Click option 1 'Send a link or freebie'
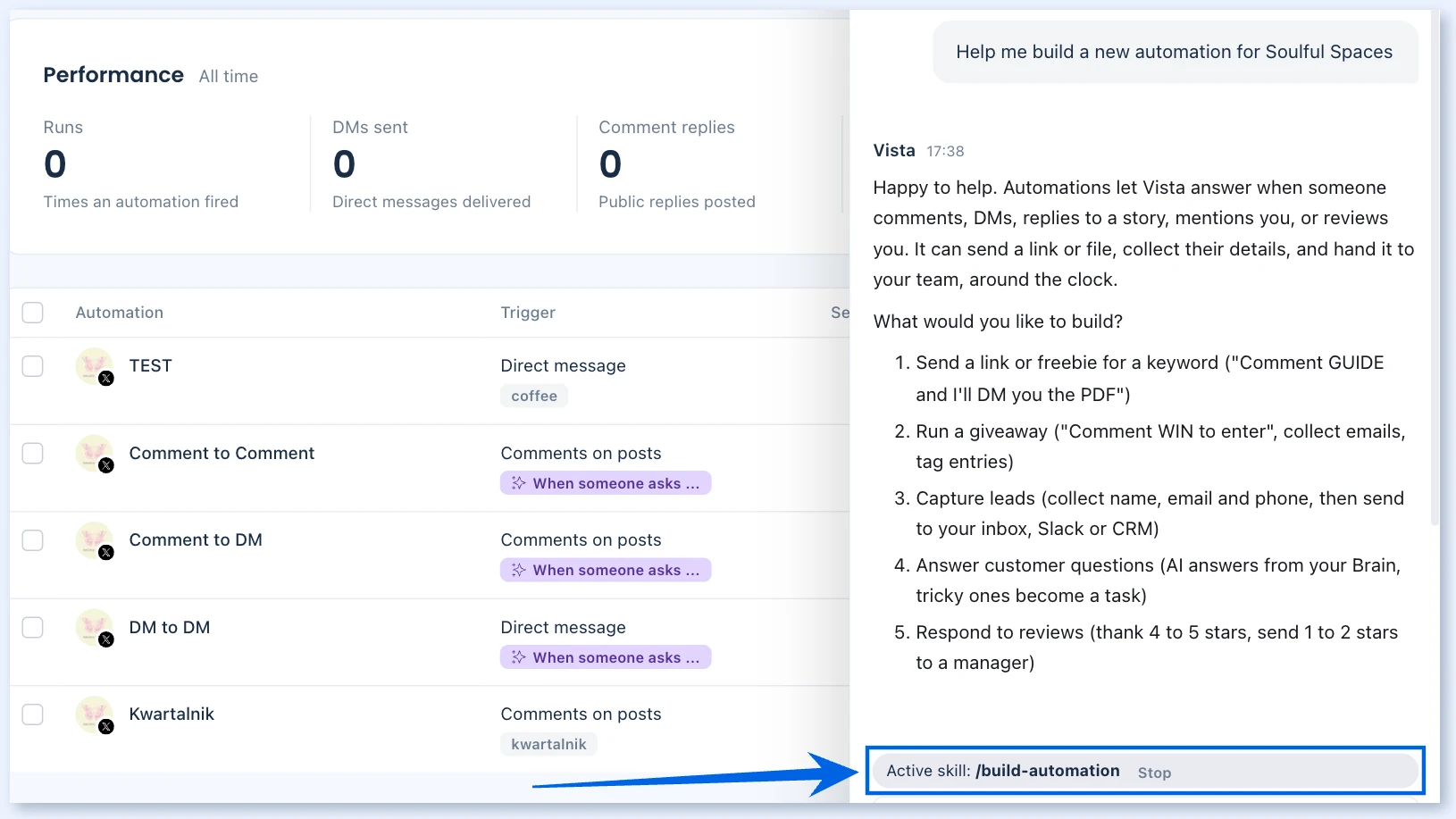This screenshot has width=1456, height=819. (x=1150, y=379)
